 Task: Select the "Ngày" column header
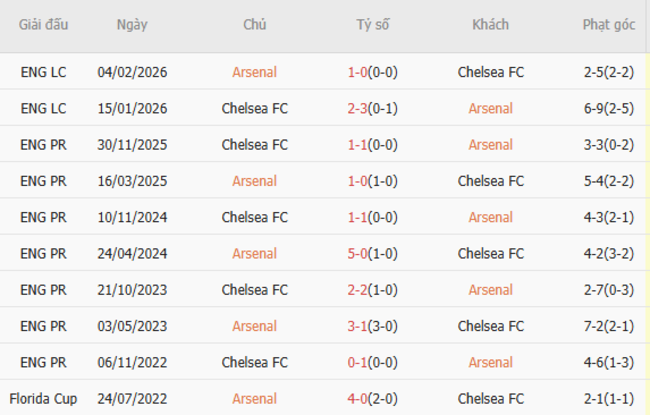(132, 25)
